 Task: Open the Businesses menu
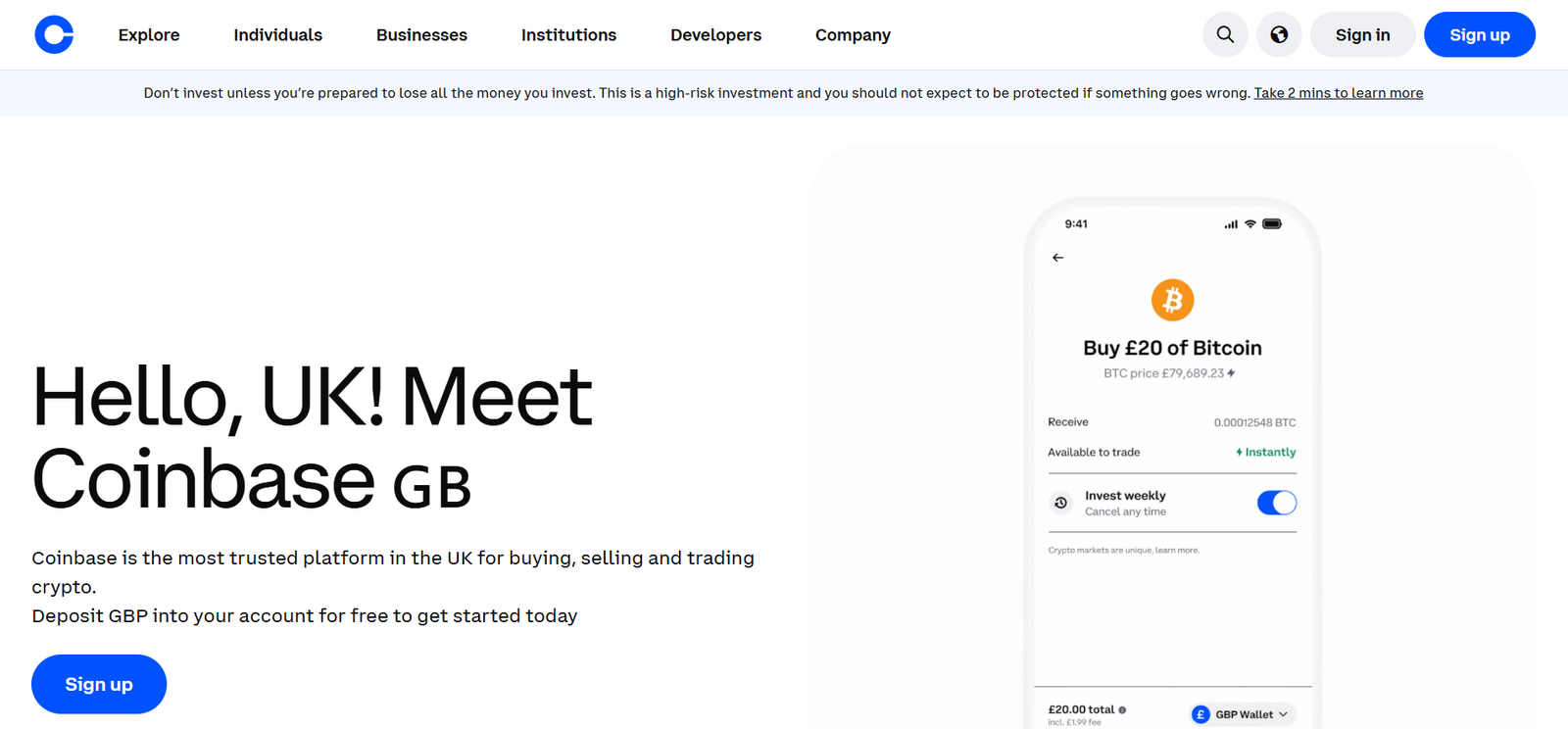(x=421, y=34)
